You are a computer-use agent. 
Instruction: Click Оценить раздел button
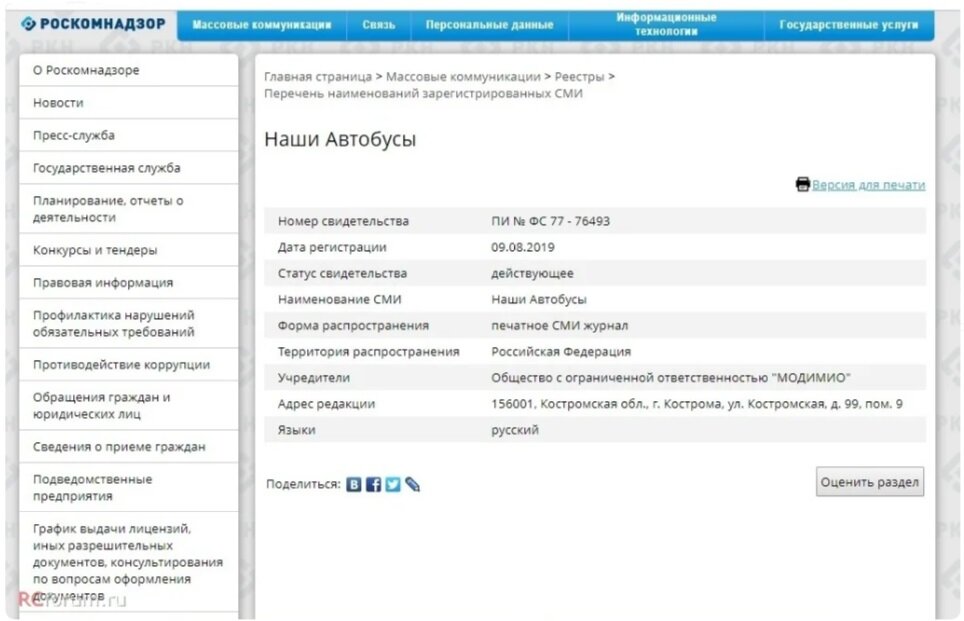point(870,482)
